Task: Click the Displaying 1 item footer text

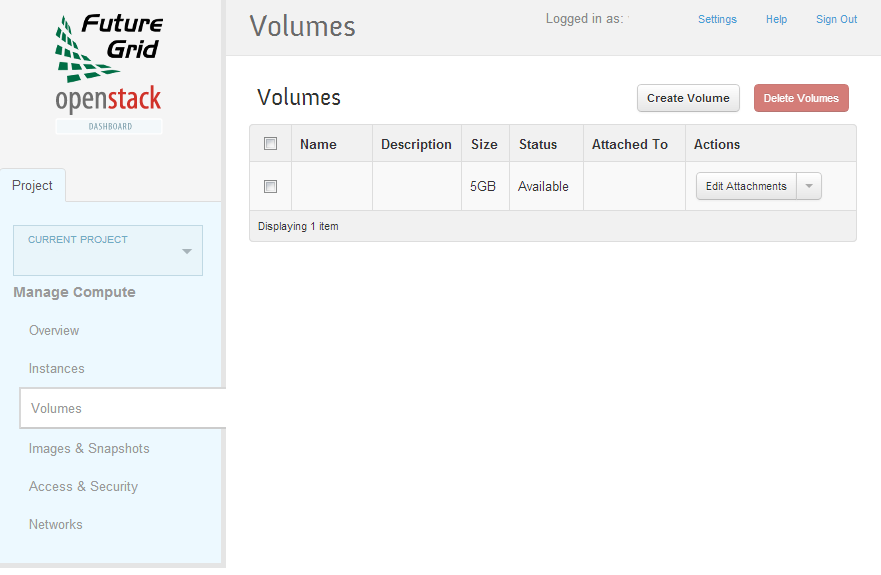Action: pos(298,227)
